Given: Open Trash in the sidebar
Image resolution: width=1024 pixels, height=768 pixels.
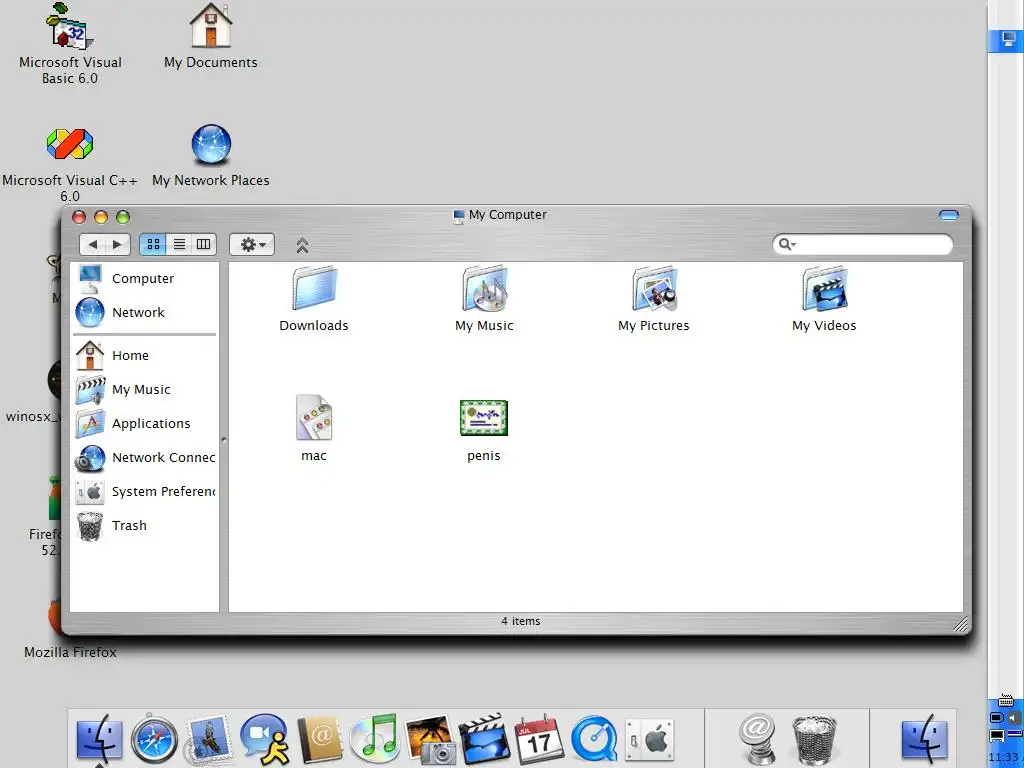Looking at the screenshot, I should point(144,526).
